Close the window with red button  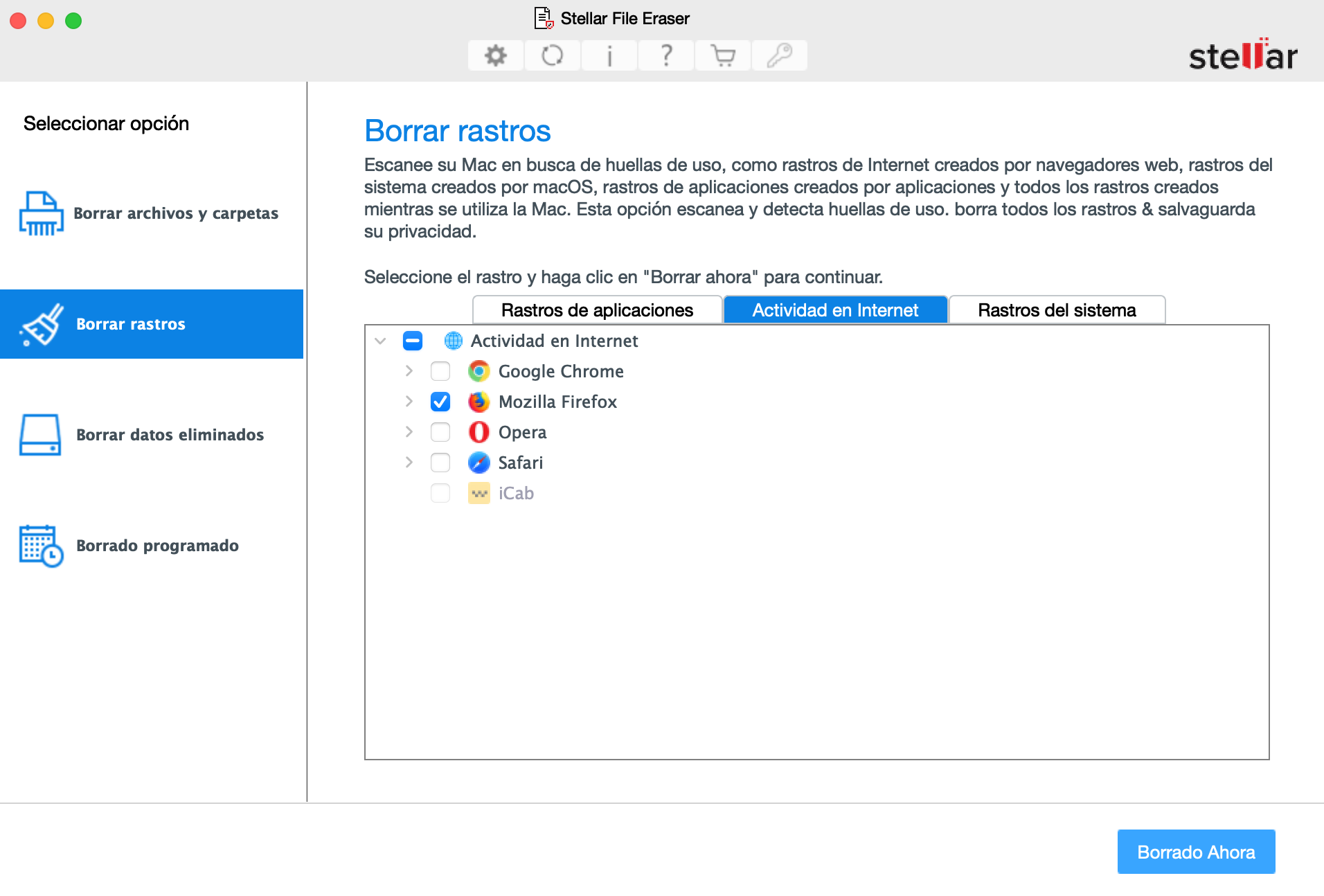tap(18, 21)
